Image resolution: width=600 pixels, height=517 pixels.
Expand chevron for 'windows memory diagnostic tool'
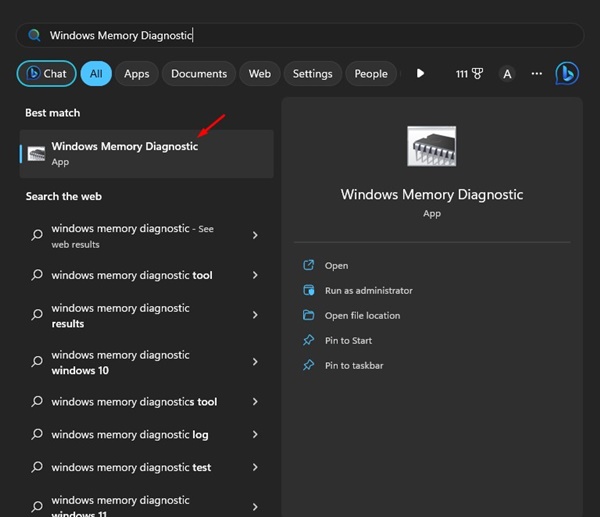255,275
